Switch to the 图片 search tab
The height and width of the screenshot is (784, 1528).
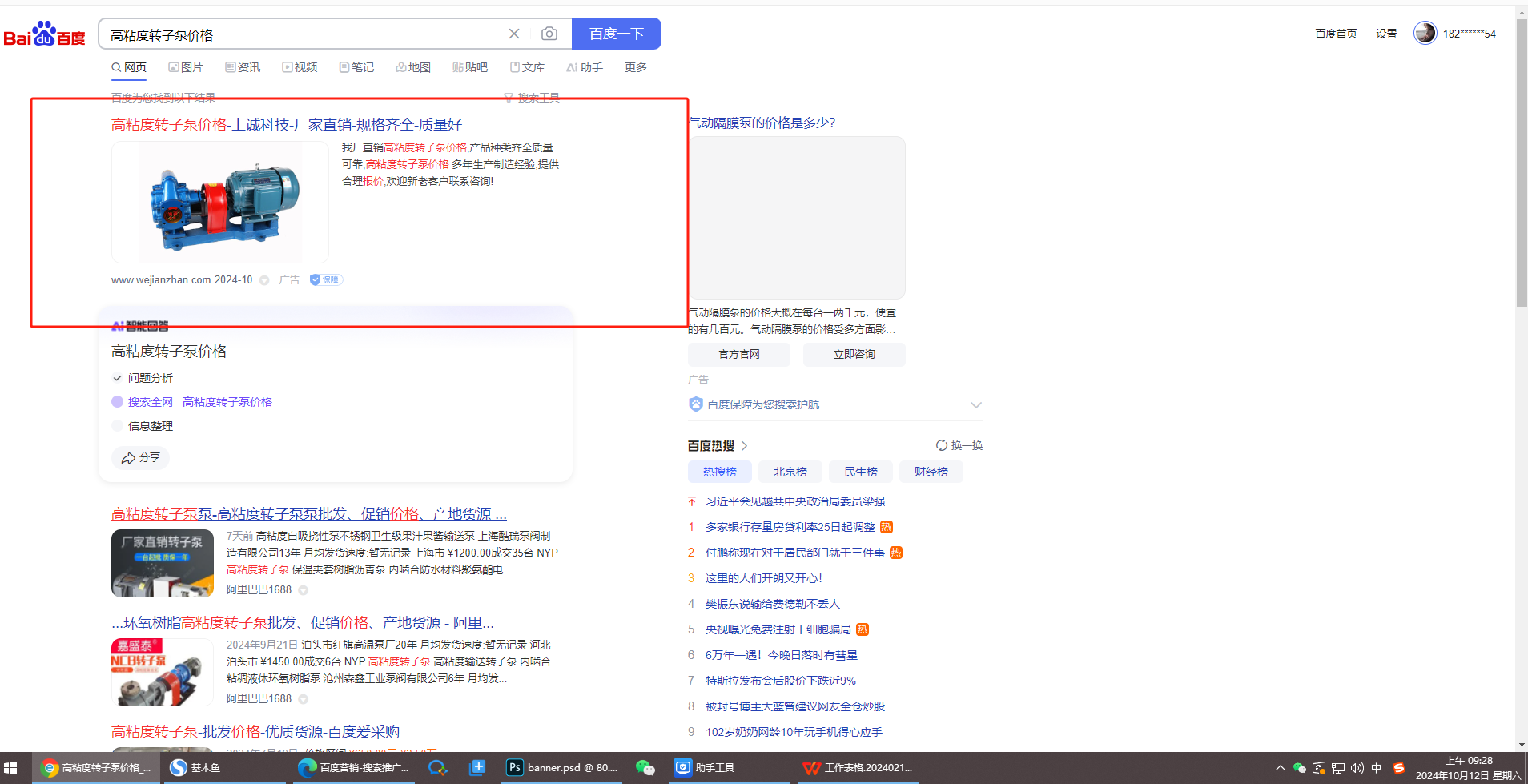coord(186,67)
